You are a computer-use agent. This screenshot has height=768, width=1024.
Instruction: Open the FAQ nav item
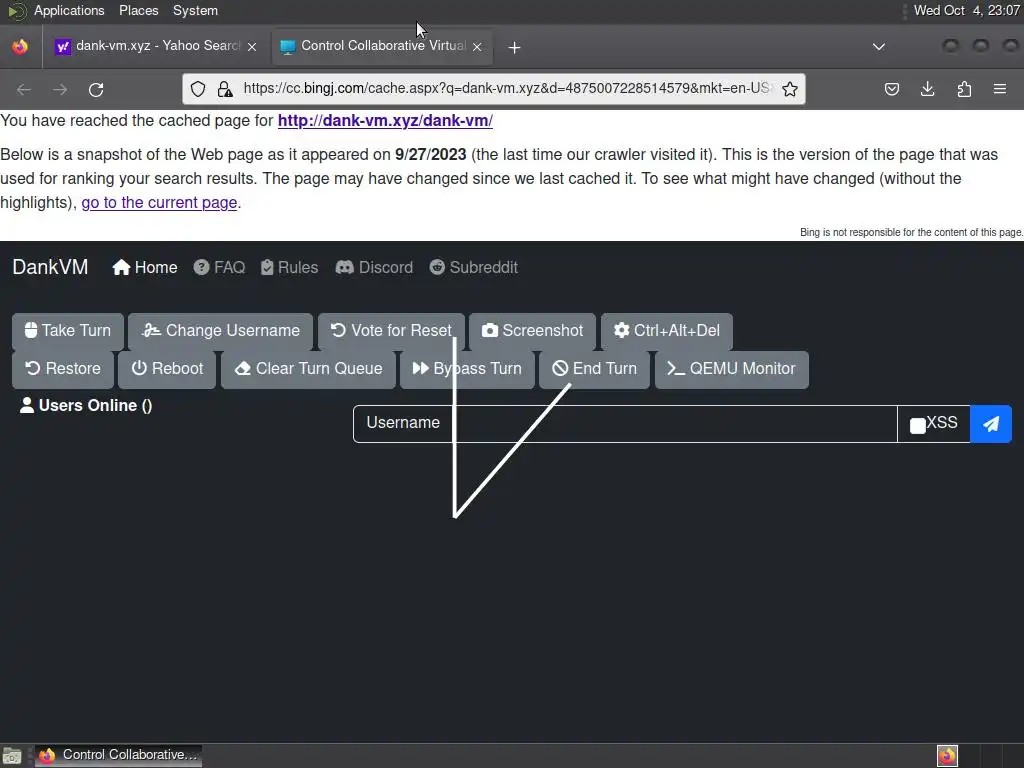coord(219,267)
